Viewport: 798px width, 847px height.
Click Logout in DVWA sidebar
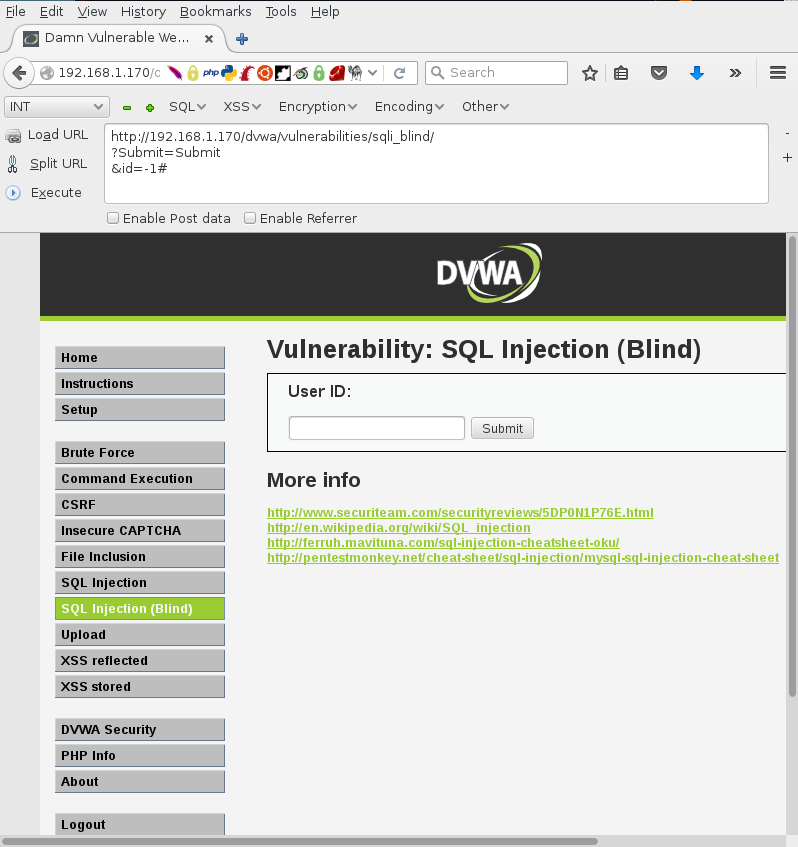point(140,824)
